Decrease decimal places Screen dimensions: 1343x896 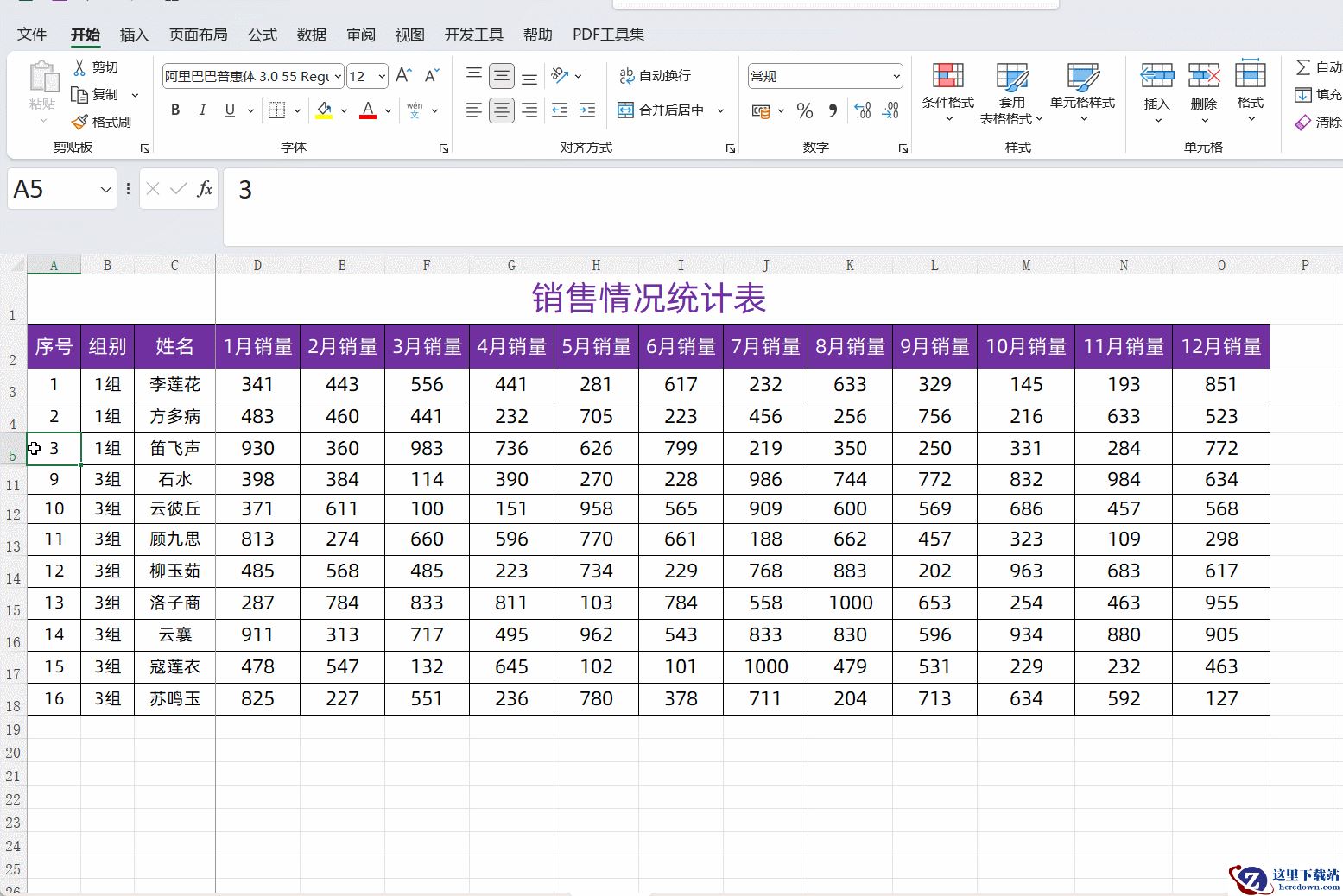click(890, 110)
